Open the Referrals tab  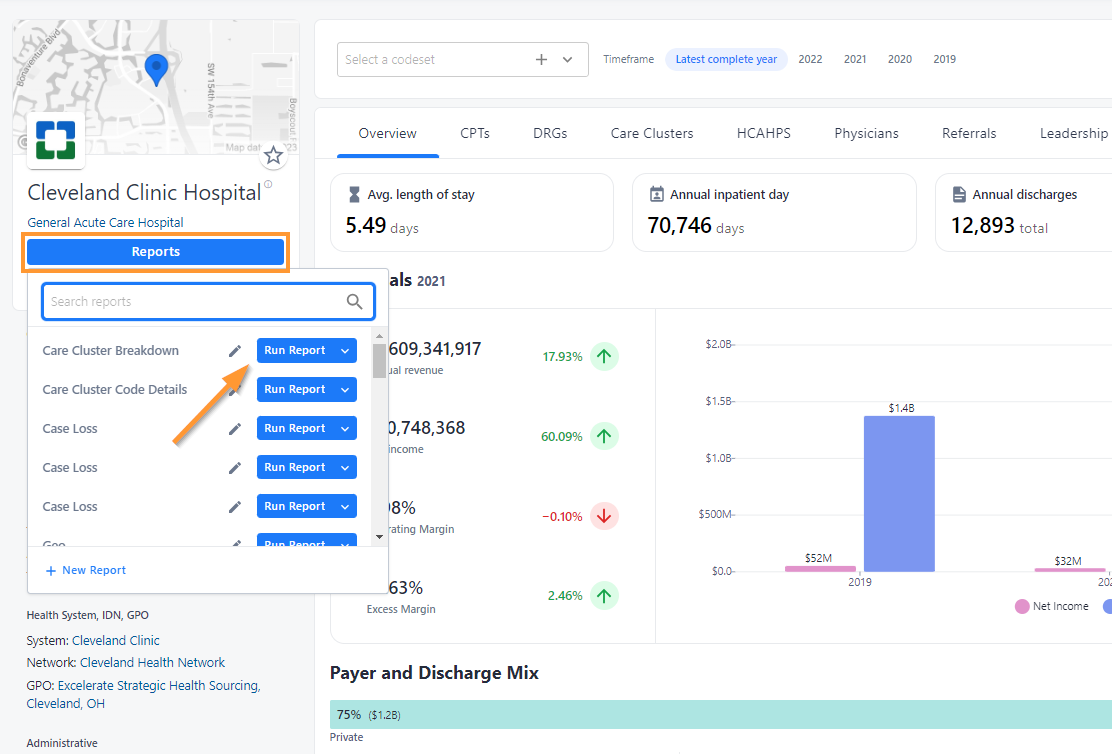pos(969,133)
